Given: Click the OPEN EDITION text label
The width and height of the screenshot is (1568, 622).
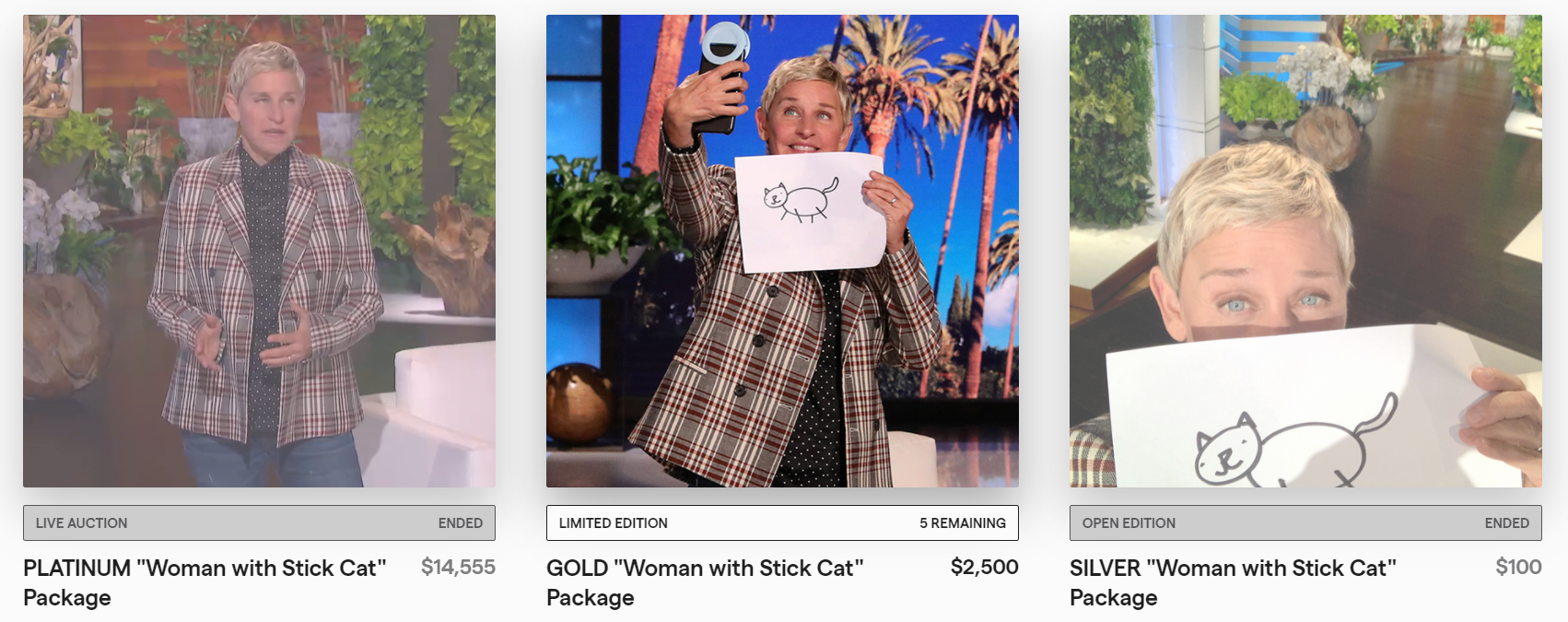Looking at the screenshot, I should [x=1129, y=522].
